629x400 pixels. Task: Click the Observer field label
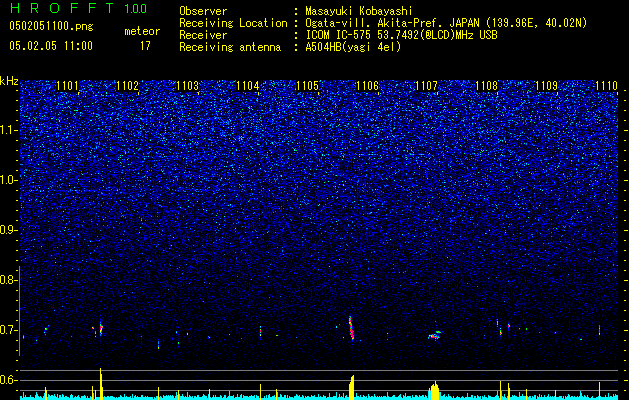(203, 12)
